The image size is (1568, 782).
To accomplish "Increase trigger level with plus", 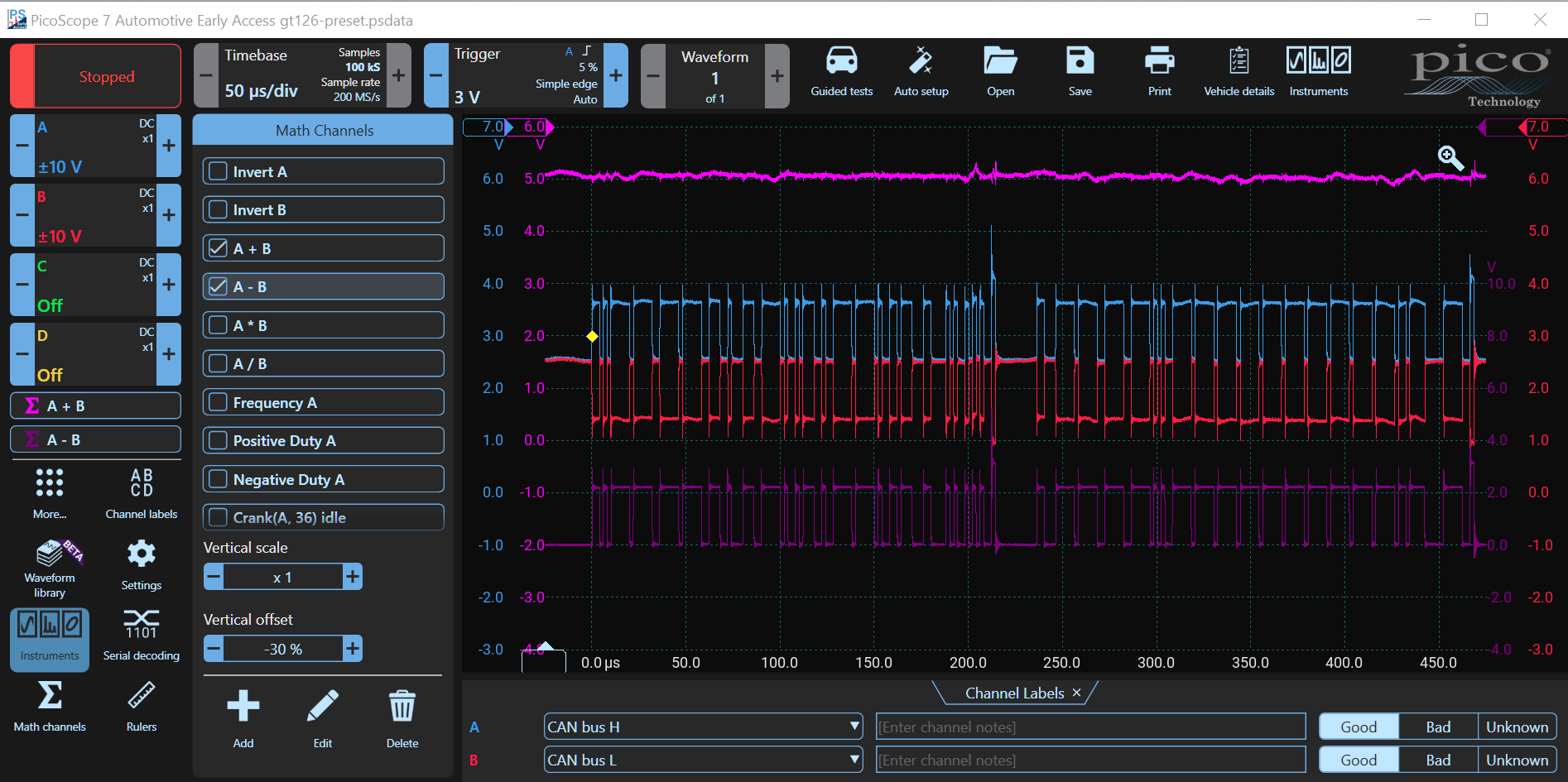I will tap(616, 75).
